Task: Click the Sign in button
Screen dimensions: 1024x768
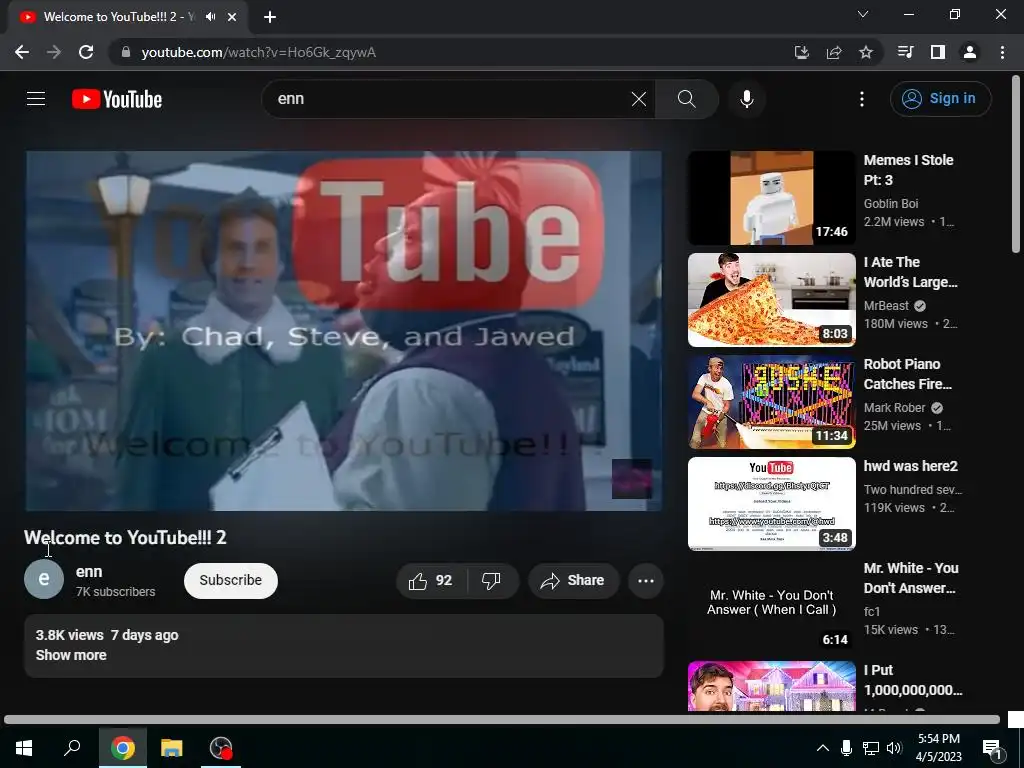Action: point(940,99)
